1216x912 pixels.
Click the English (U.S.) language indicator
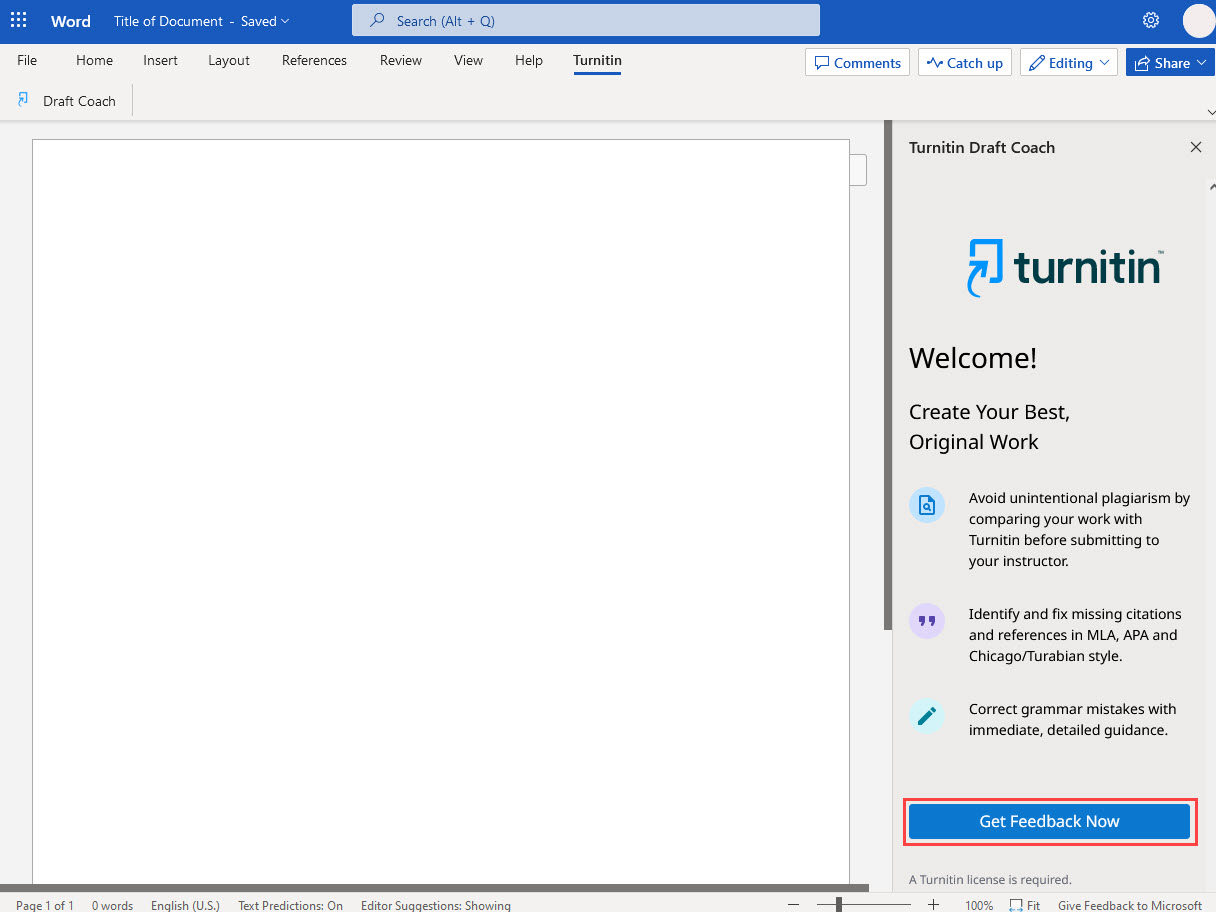tap(185, 906)
